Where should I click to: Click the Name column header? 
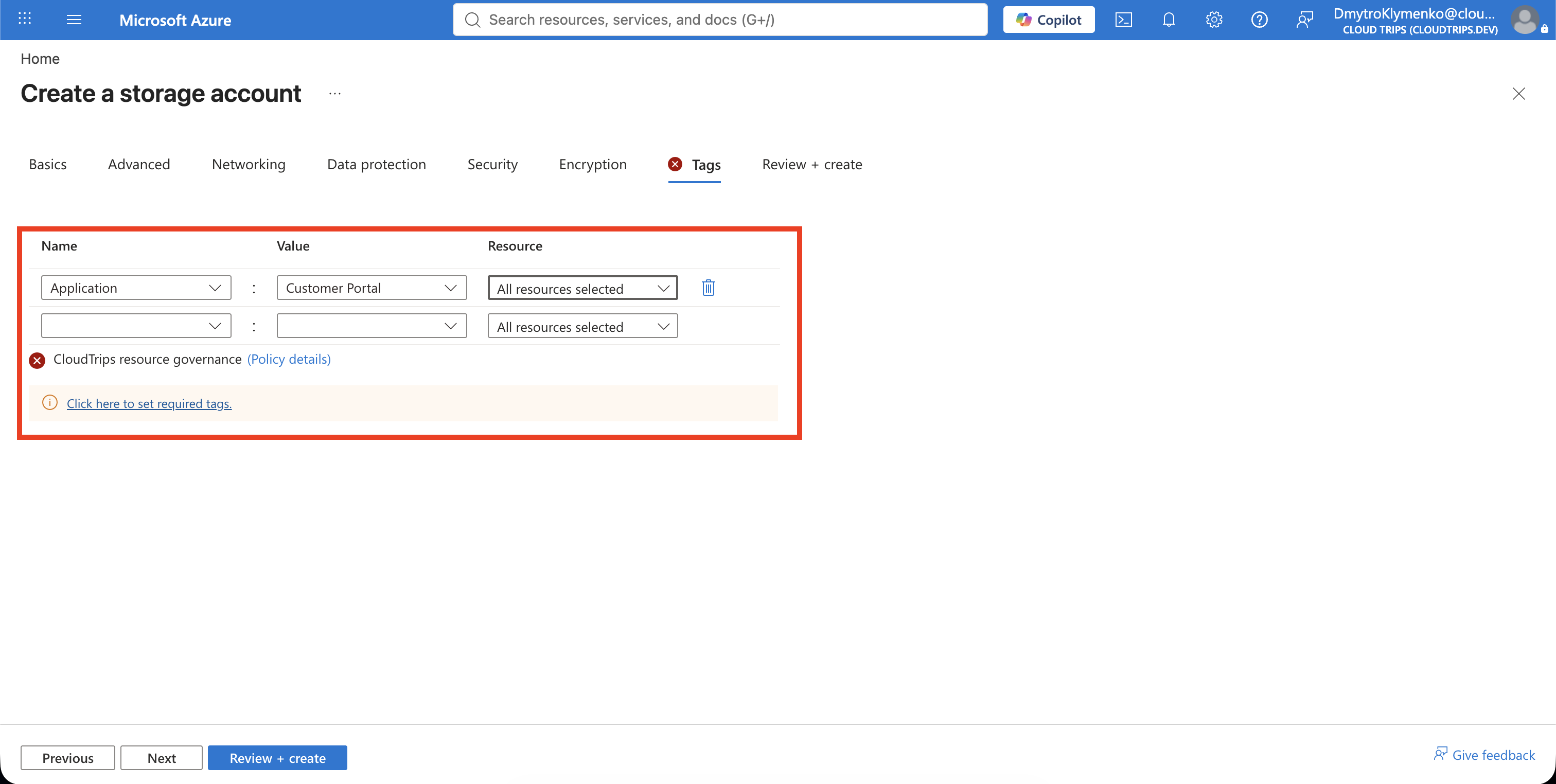[59, 246]
